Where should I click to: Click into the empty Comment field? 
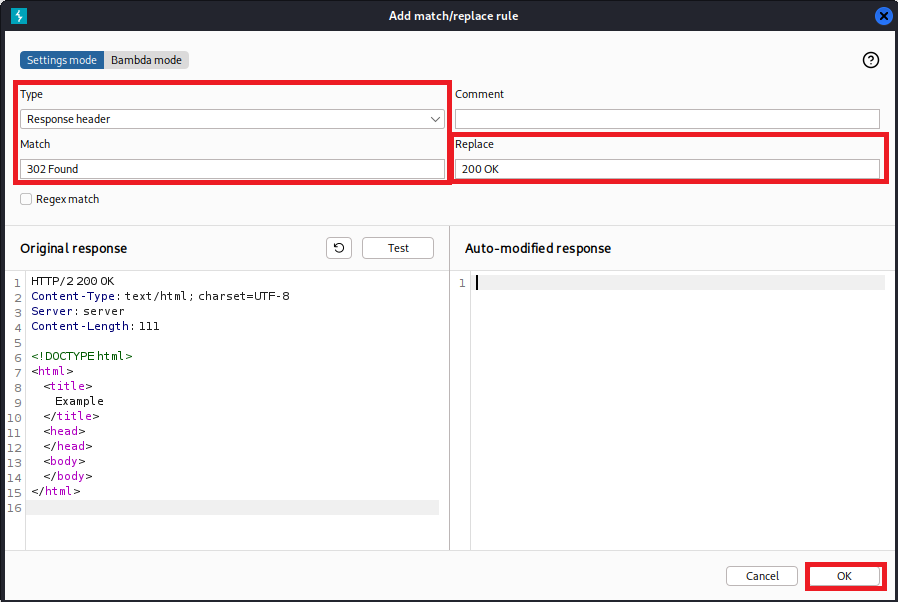(x=667, y=119)
